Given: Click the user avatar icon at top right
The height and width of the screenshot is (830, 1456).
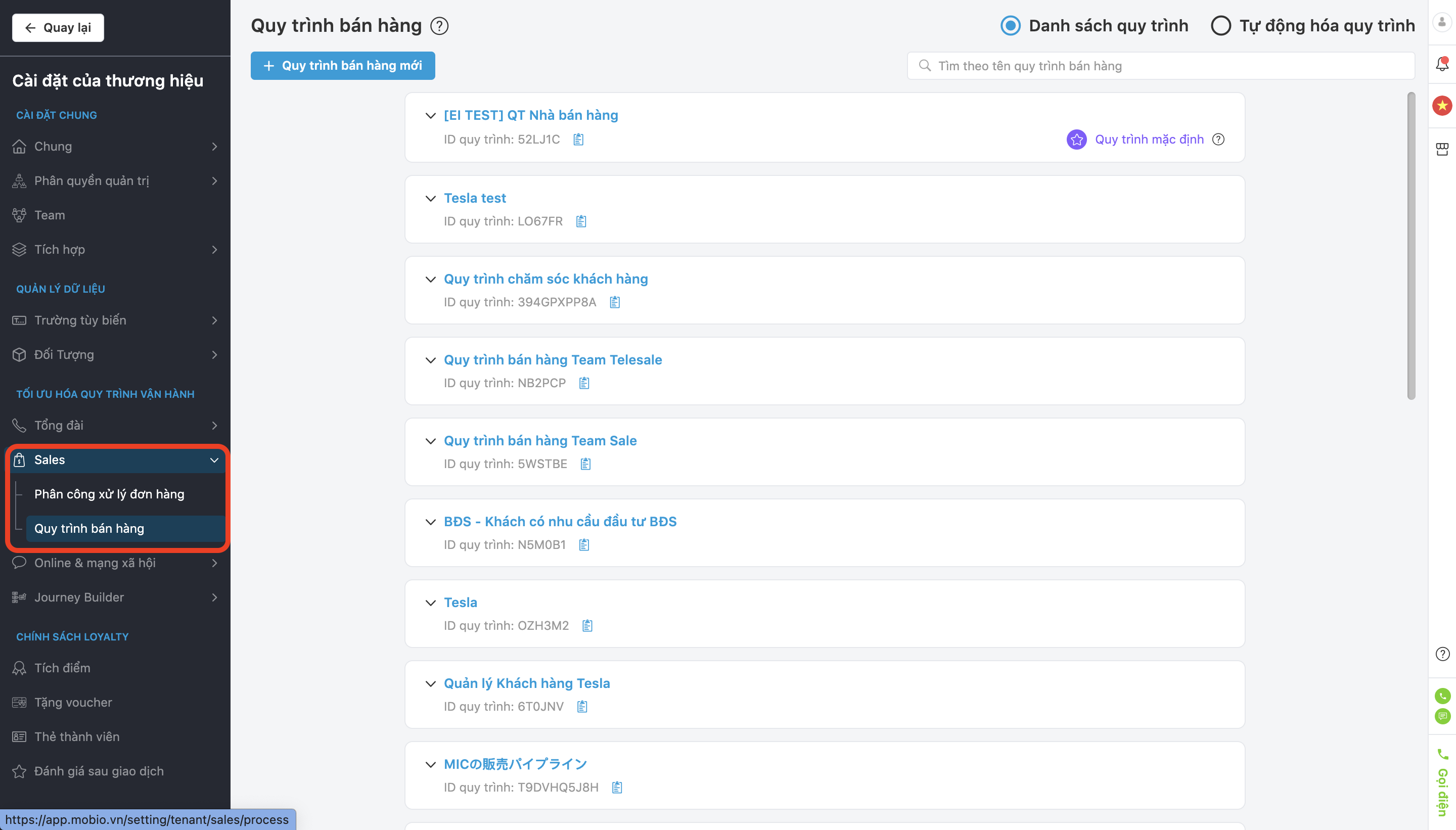Looking at the screenshot, I should 1442,22.
